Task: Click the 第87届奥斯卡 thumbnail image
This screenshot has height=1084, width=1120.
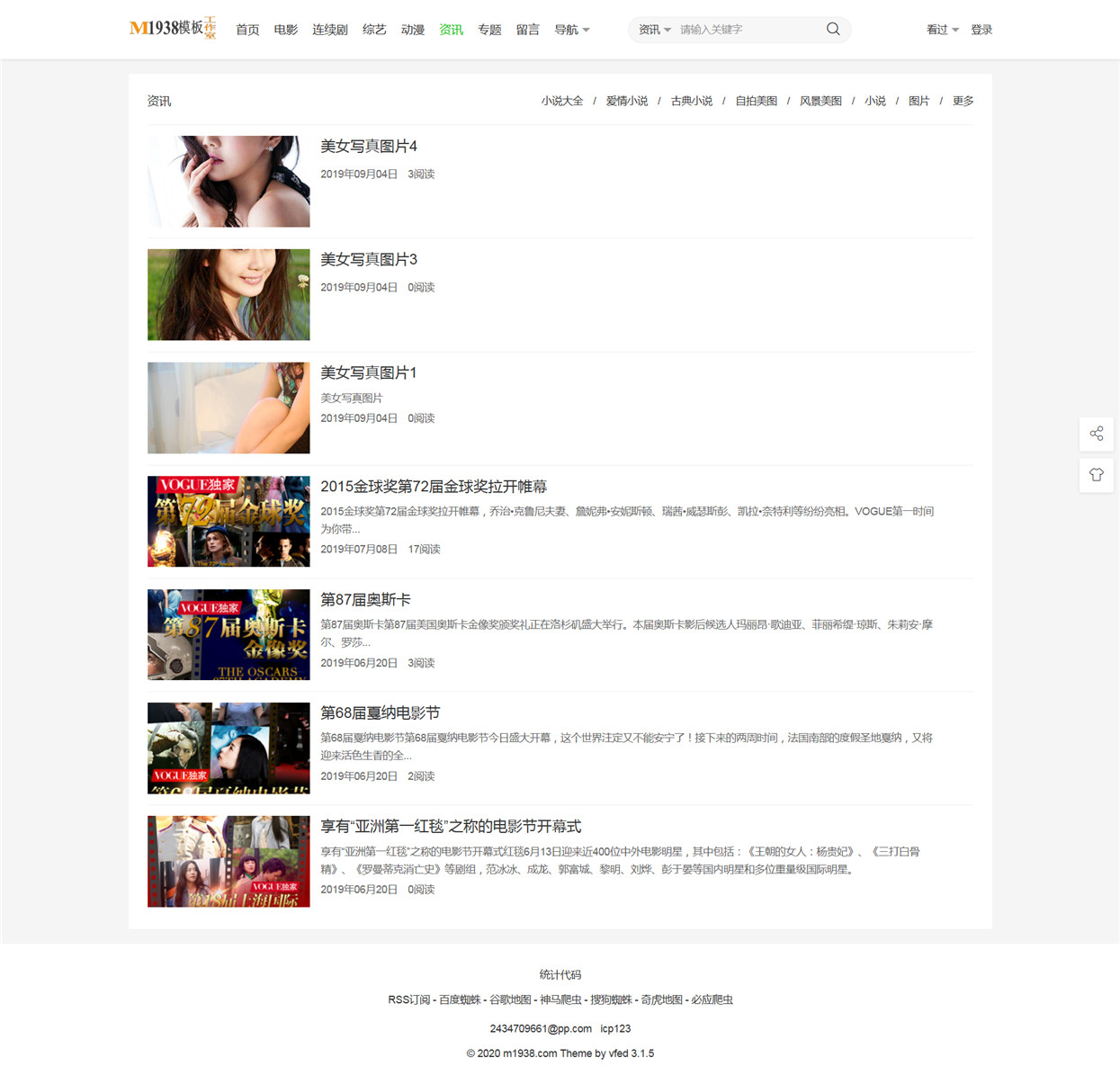Action: pos(228,635)
